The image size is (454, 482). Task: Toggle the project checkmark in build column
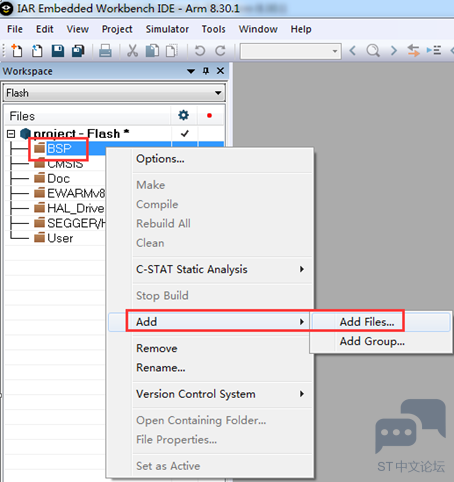185,134
